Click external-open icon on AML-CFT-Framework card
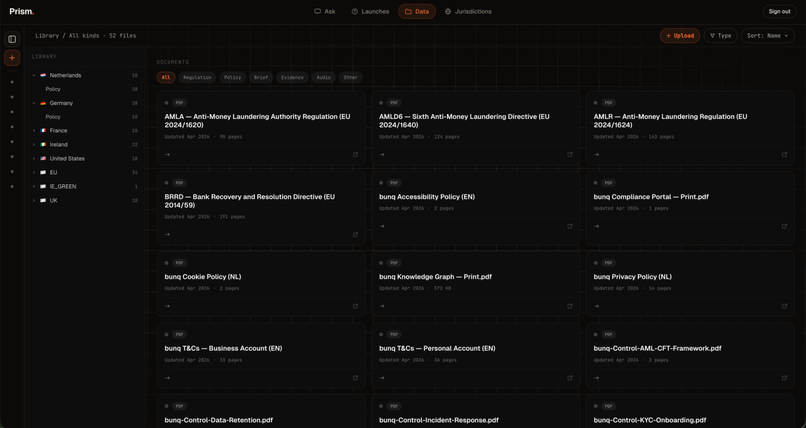This screenshot has width=806, height=428. coord(784,378)
